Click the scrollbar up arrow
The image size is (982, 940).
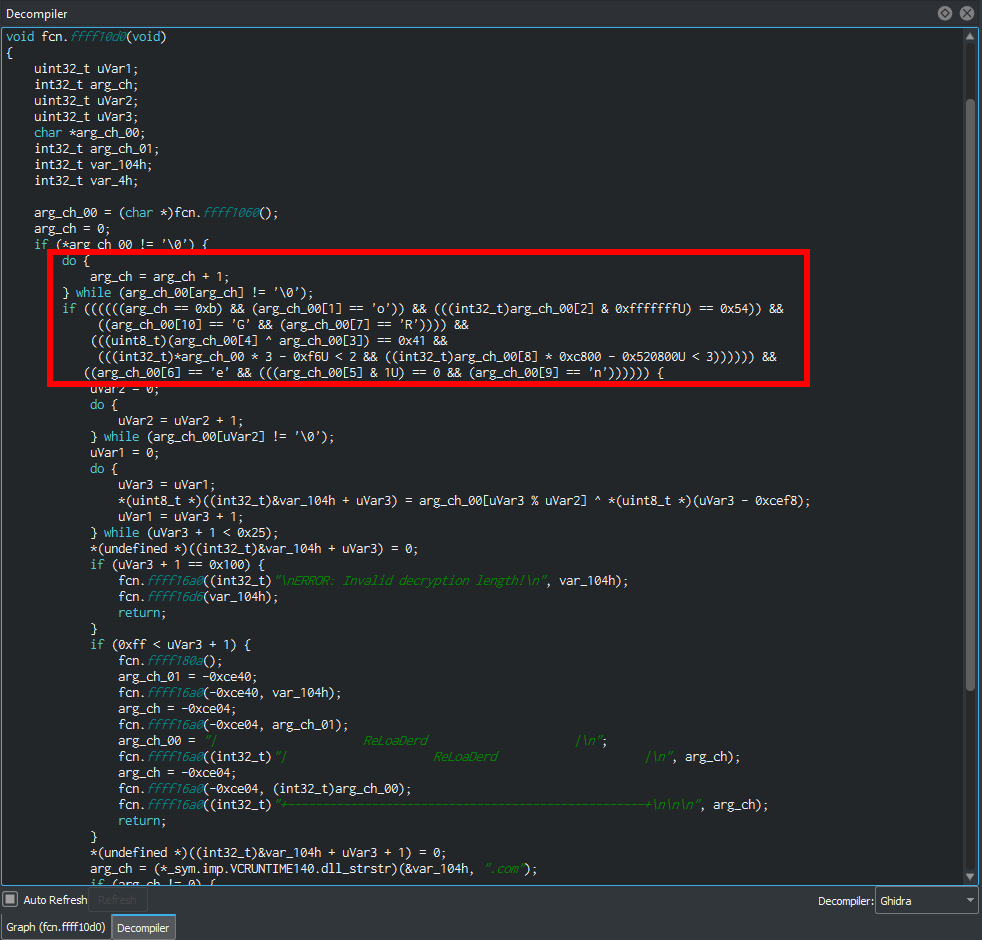click(970, 36)
